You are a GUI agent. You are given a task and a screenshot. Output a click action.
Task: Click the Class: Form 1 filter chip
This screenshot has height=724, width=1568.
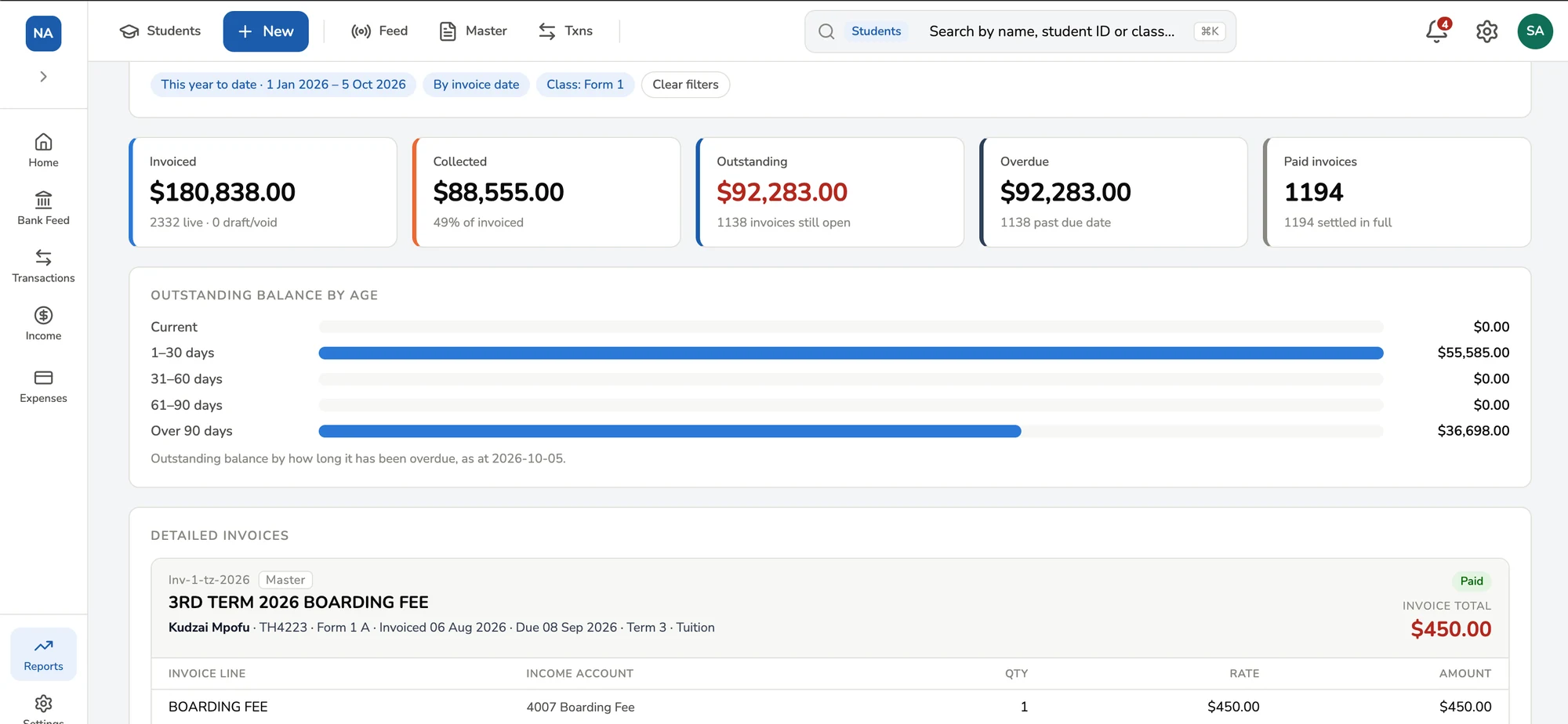585,85
